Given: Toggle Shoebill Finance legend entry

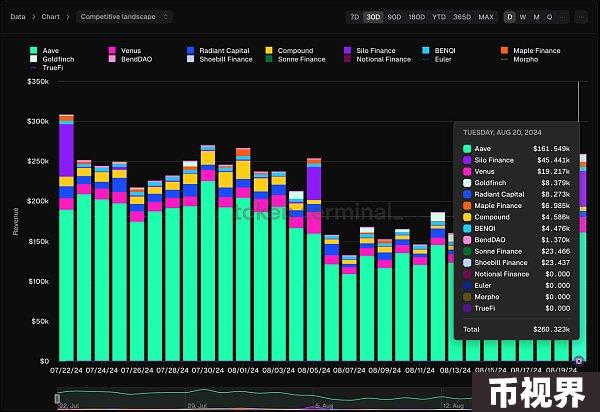Looking at the screenshot, I should coord(220,59).
